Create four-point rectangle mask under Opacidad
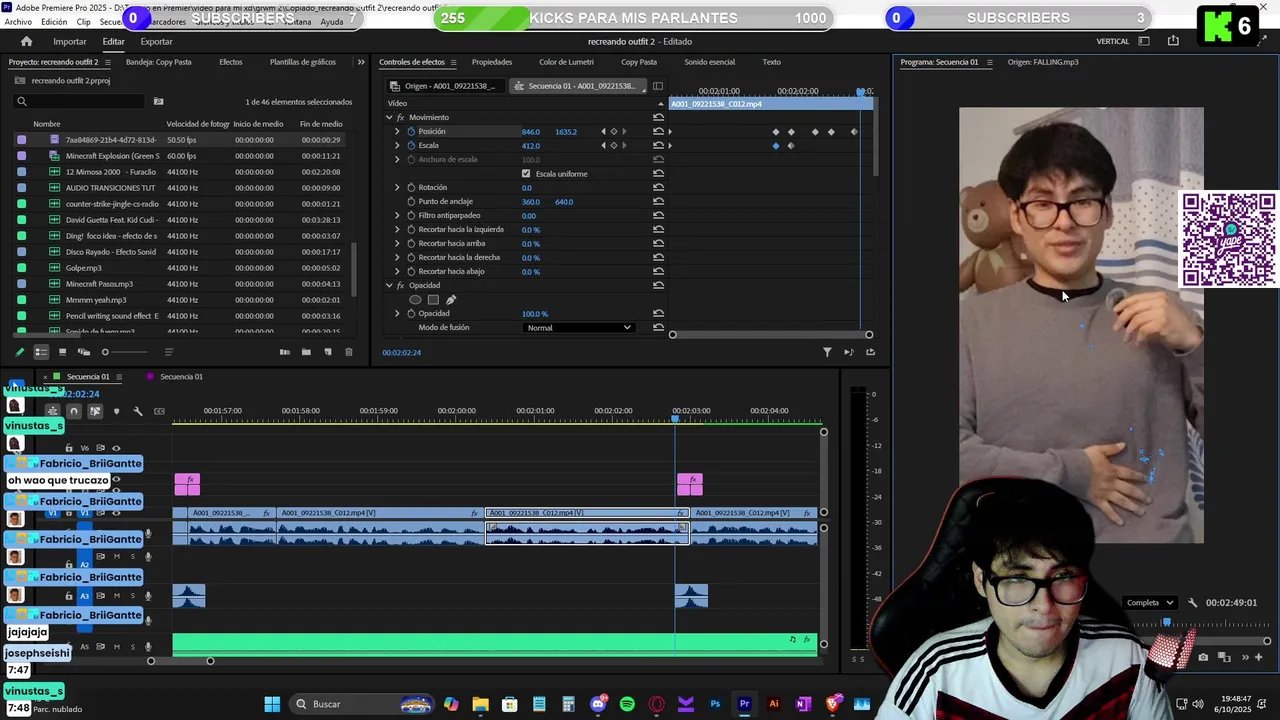Screen dimensions: 1280x720 tap(433, 300)
